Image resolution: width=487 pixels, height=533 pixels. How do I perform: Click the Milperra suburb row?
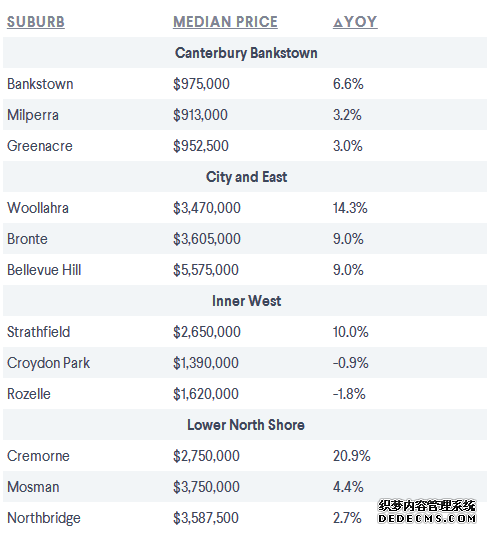(245, 115)
